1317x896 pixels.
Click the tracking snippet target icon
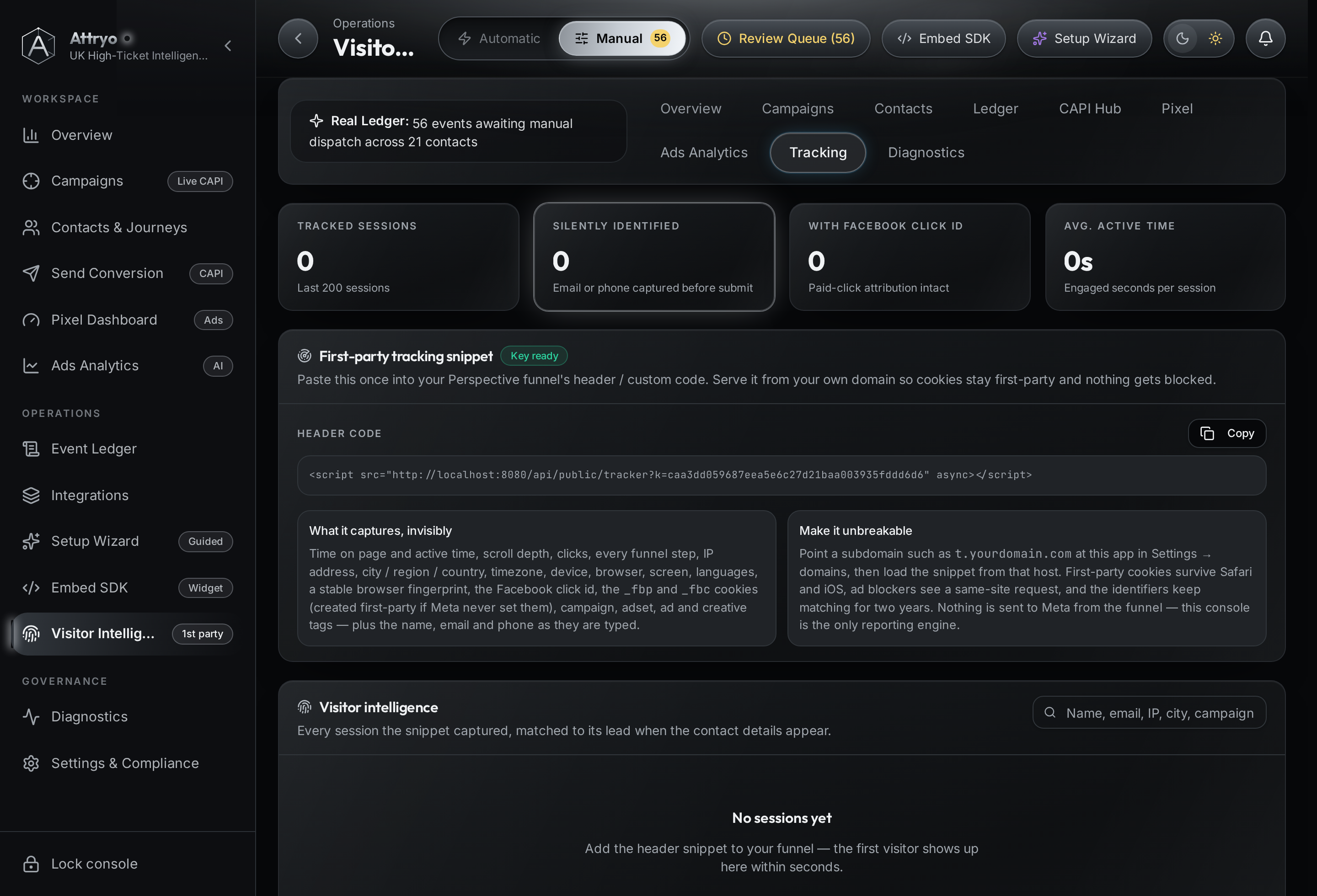click(304, 356)
